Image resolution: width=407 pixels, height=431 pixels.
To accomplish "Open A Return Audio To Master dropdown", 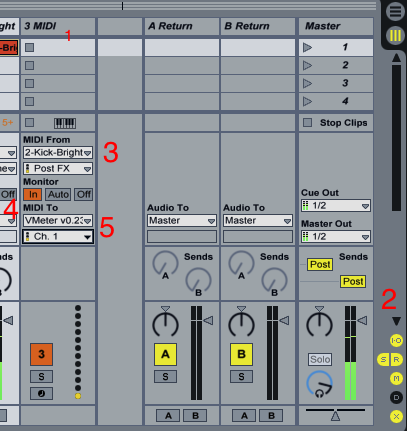I will click(x=182, y=221).
